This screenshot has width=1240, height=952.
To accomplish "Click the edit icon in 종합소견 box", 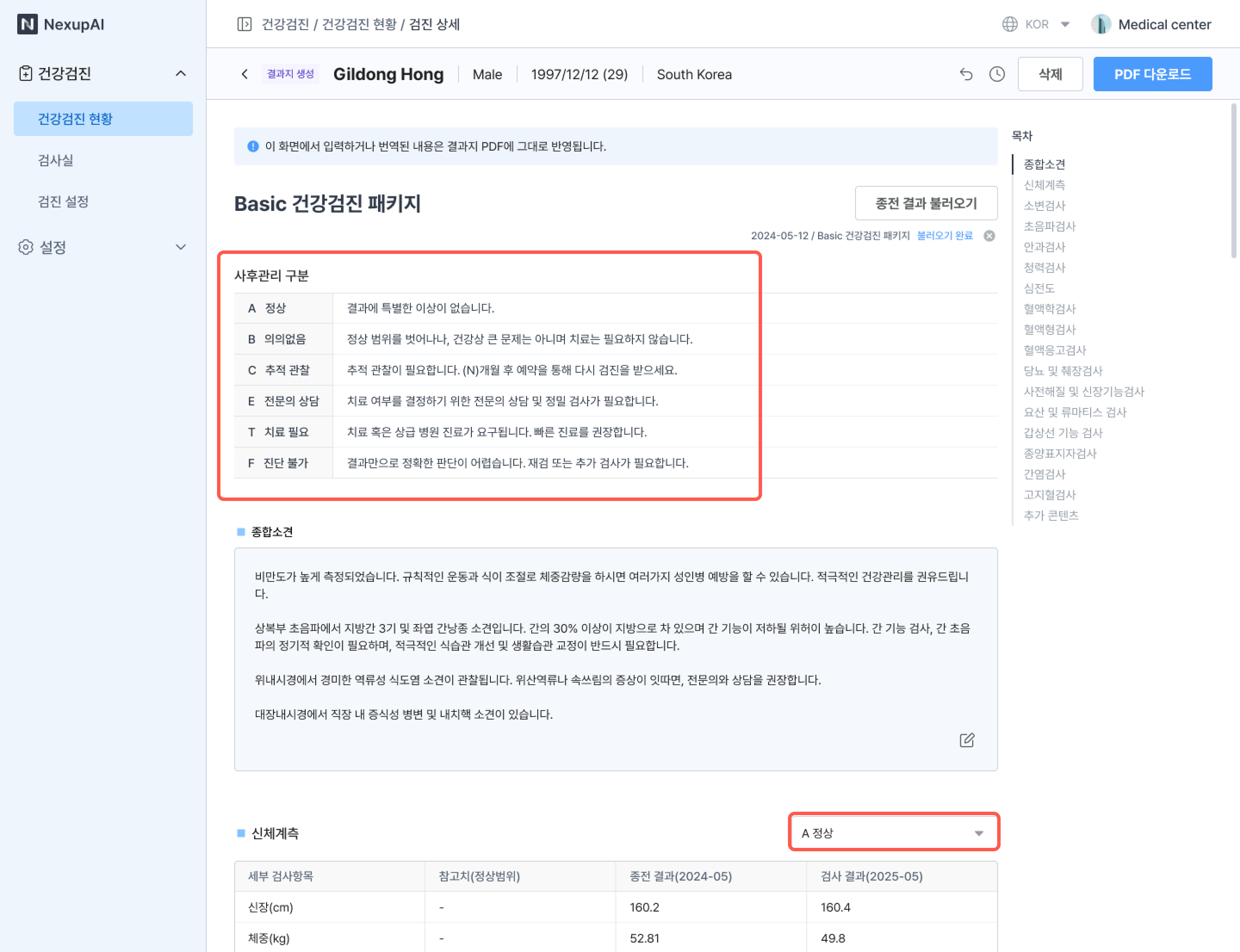I will click(x=967, y=740).
